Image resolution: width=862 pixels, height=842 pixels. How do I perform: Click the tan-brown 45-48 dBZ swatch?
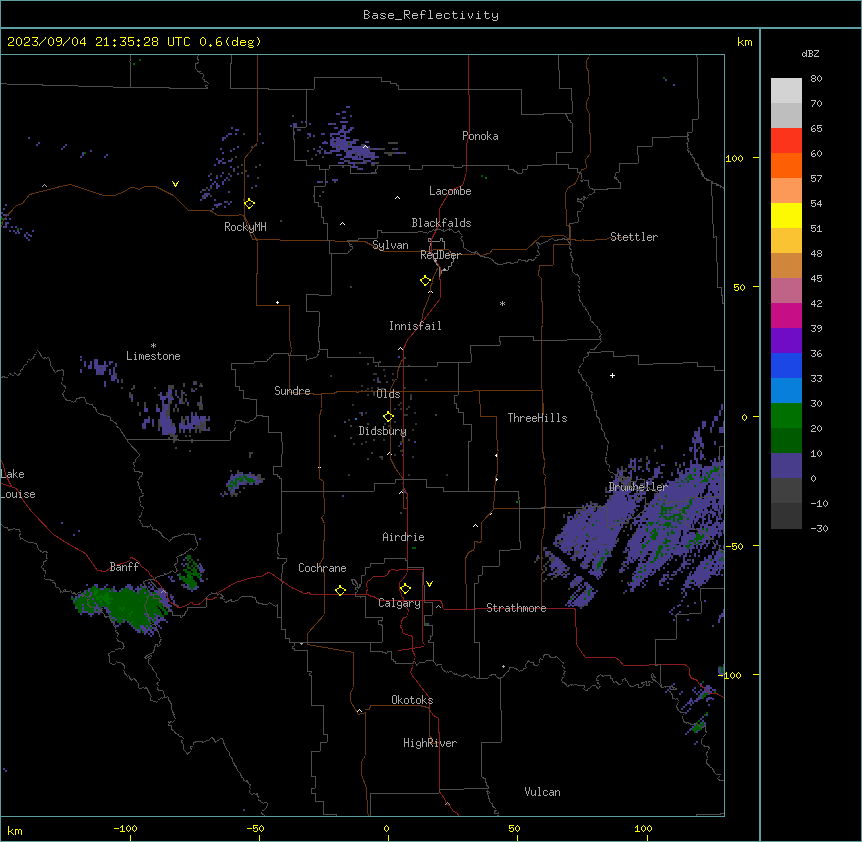pos(786,265)
